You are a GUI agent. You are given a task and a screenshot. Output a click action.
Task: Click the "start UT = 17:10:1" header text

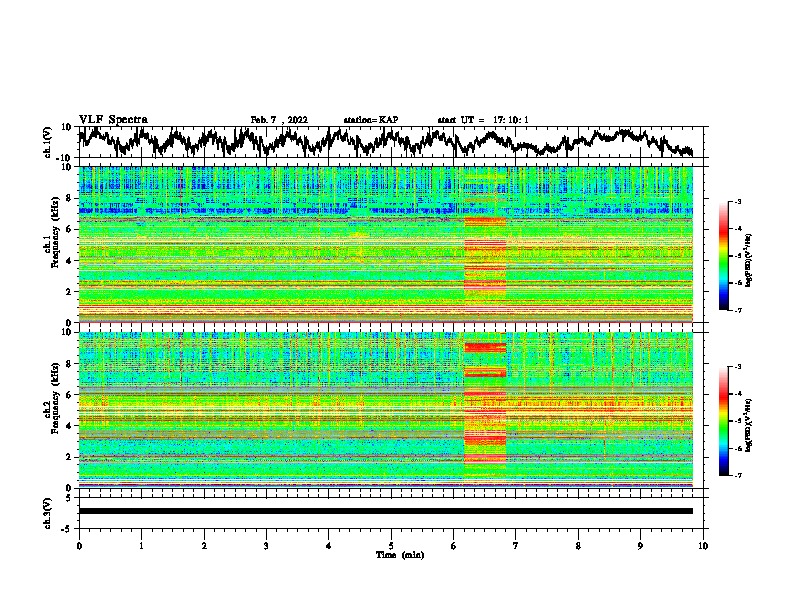[x=483, y=120]
